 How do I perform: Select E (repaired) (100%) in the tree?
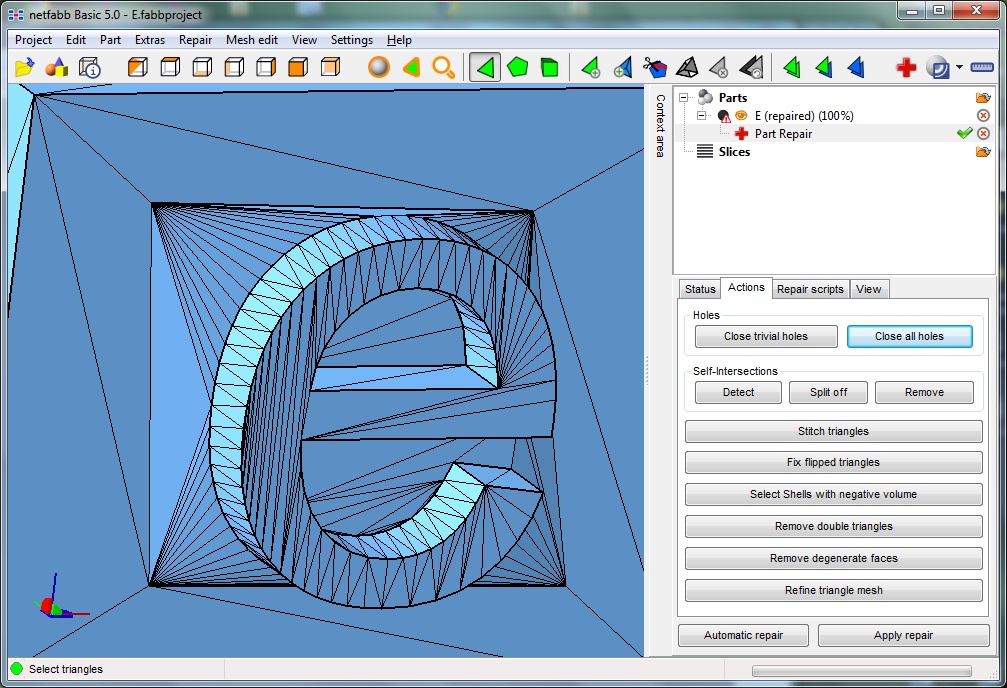pyautogui.click(x=803, y=116)
